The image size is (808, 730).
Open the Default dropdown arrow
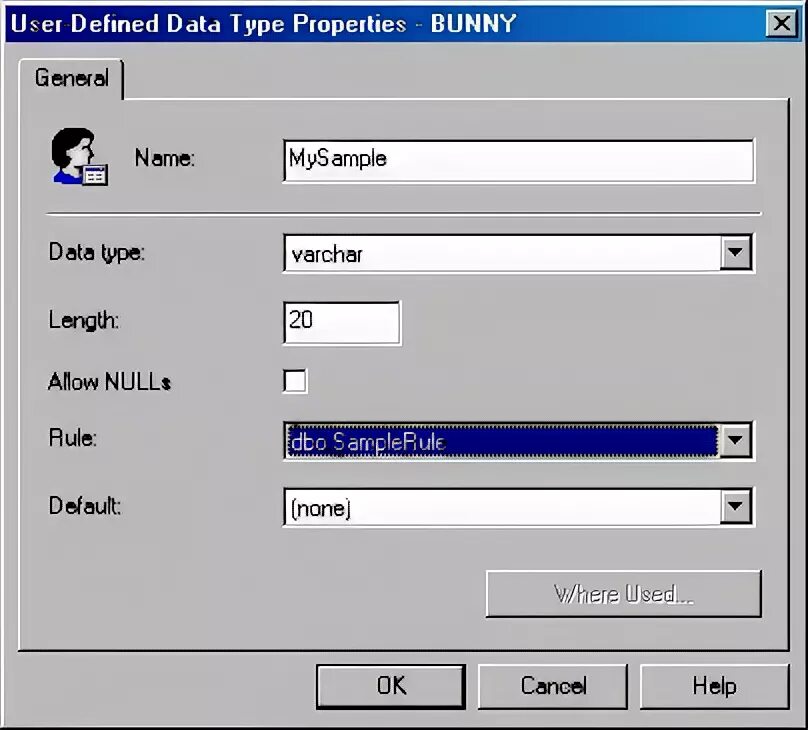click(735, 505)
